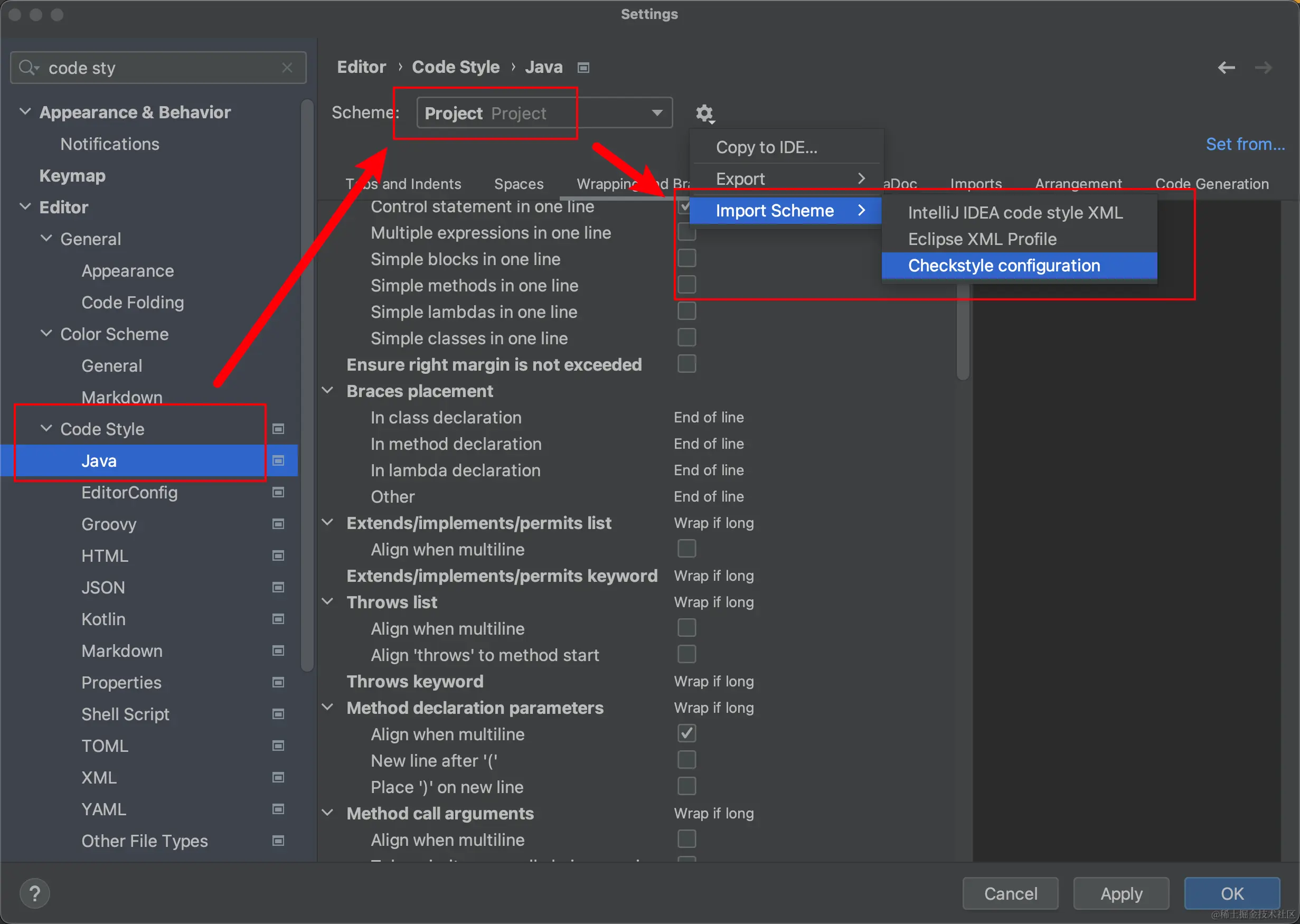Click the back navigation arrow
The width and height of the screenshot is (1300, 924).
(1226, 68)
